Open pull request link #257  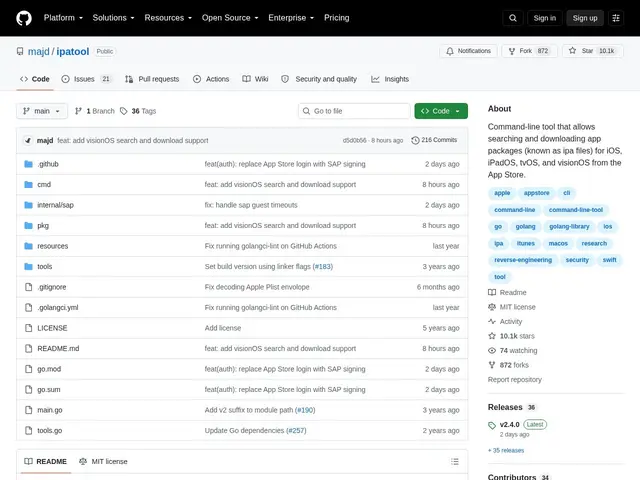click(296, 431)
